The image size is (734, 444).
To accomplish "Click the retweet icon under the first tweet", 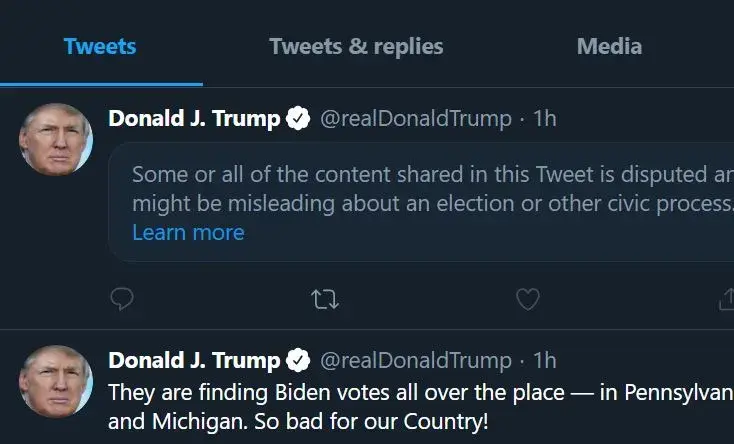I will (324, 298).
